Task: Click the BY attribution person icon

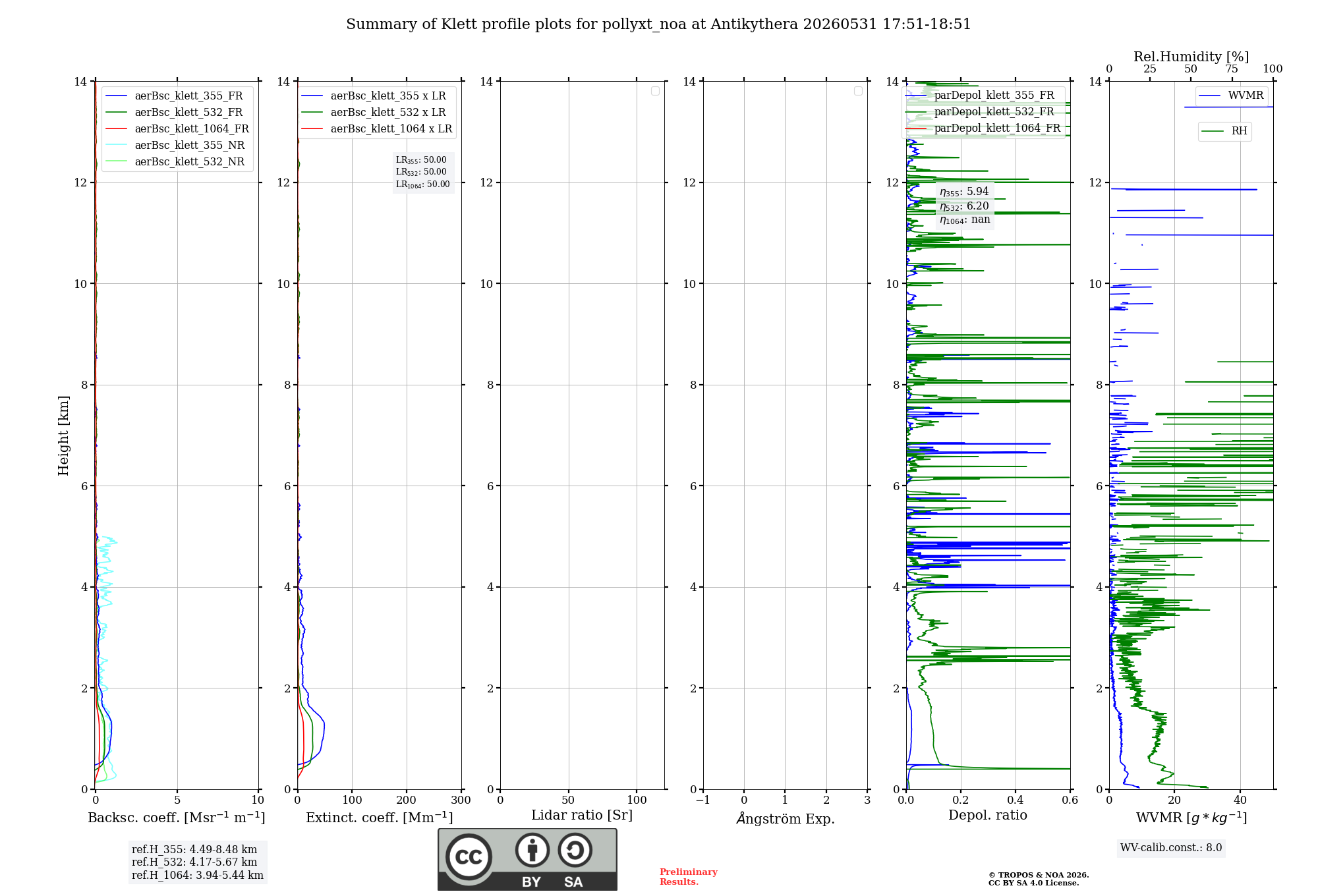Action: coord(532,850)
